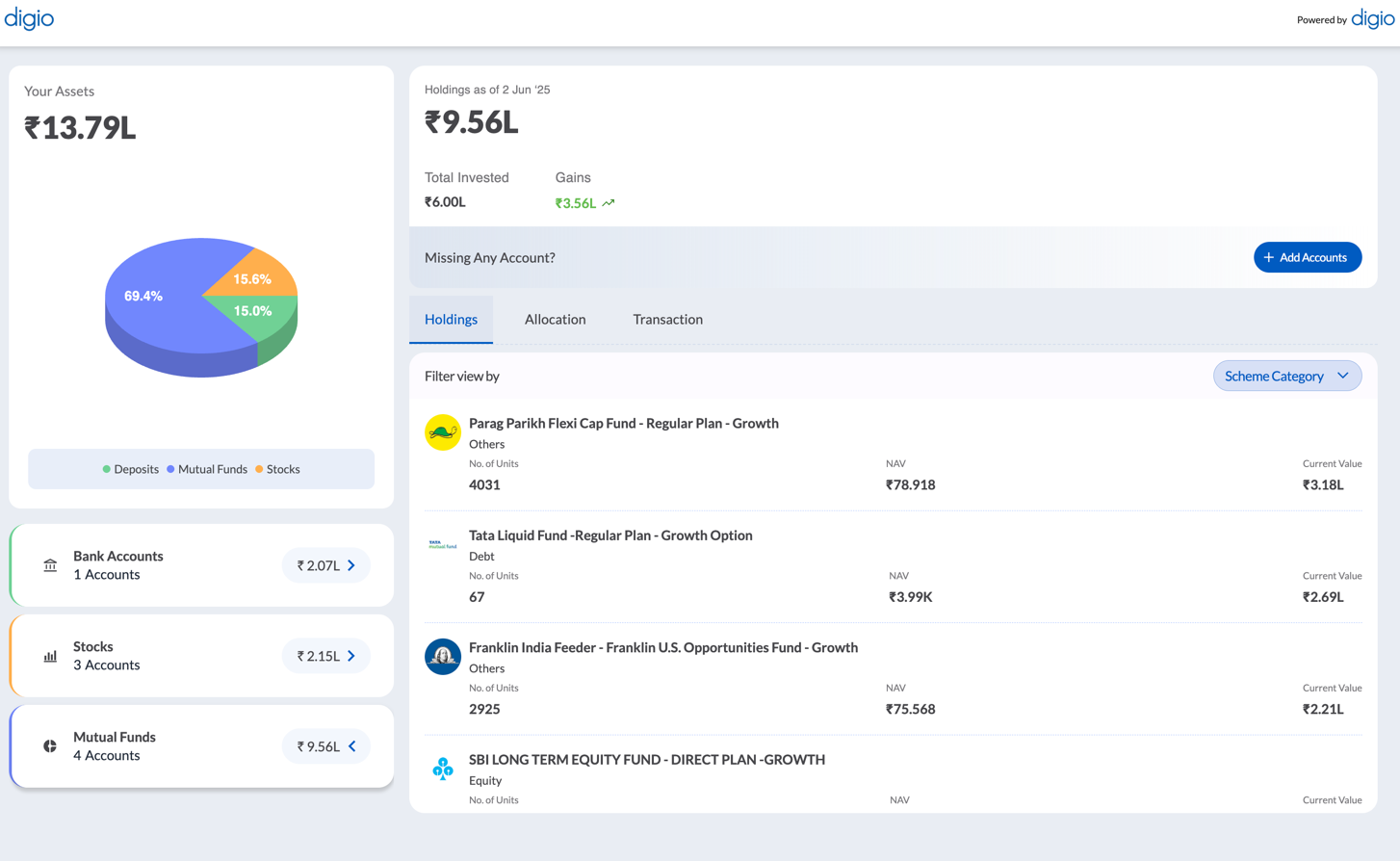Click the ₹3.18L current value
The image size is (1400, 861).
[1323, 484]
